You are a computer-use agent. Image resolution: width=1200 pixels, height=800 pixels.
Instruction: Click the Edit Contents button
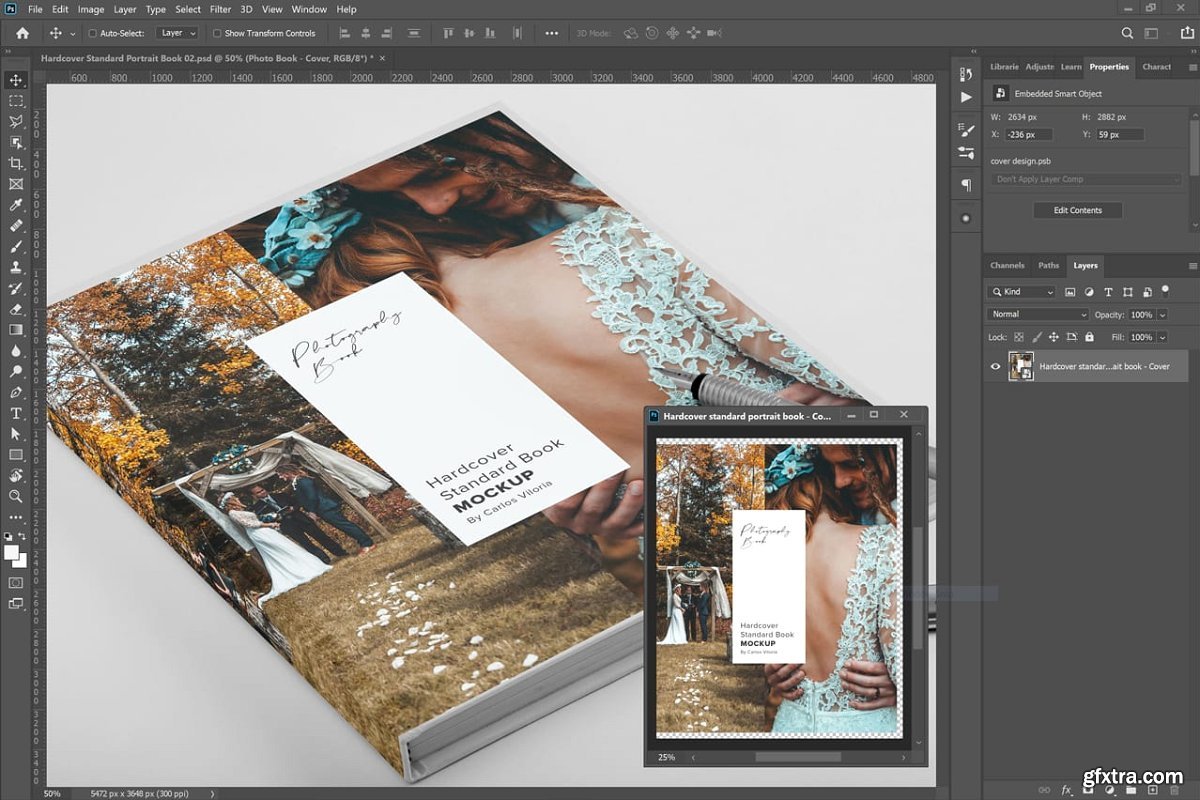1077,210
